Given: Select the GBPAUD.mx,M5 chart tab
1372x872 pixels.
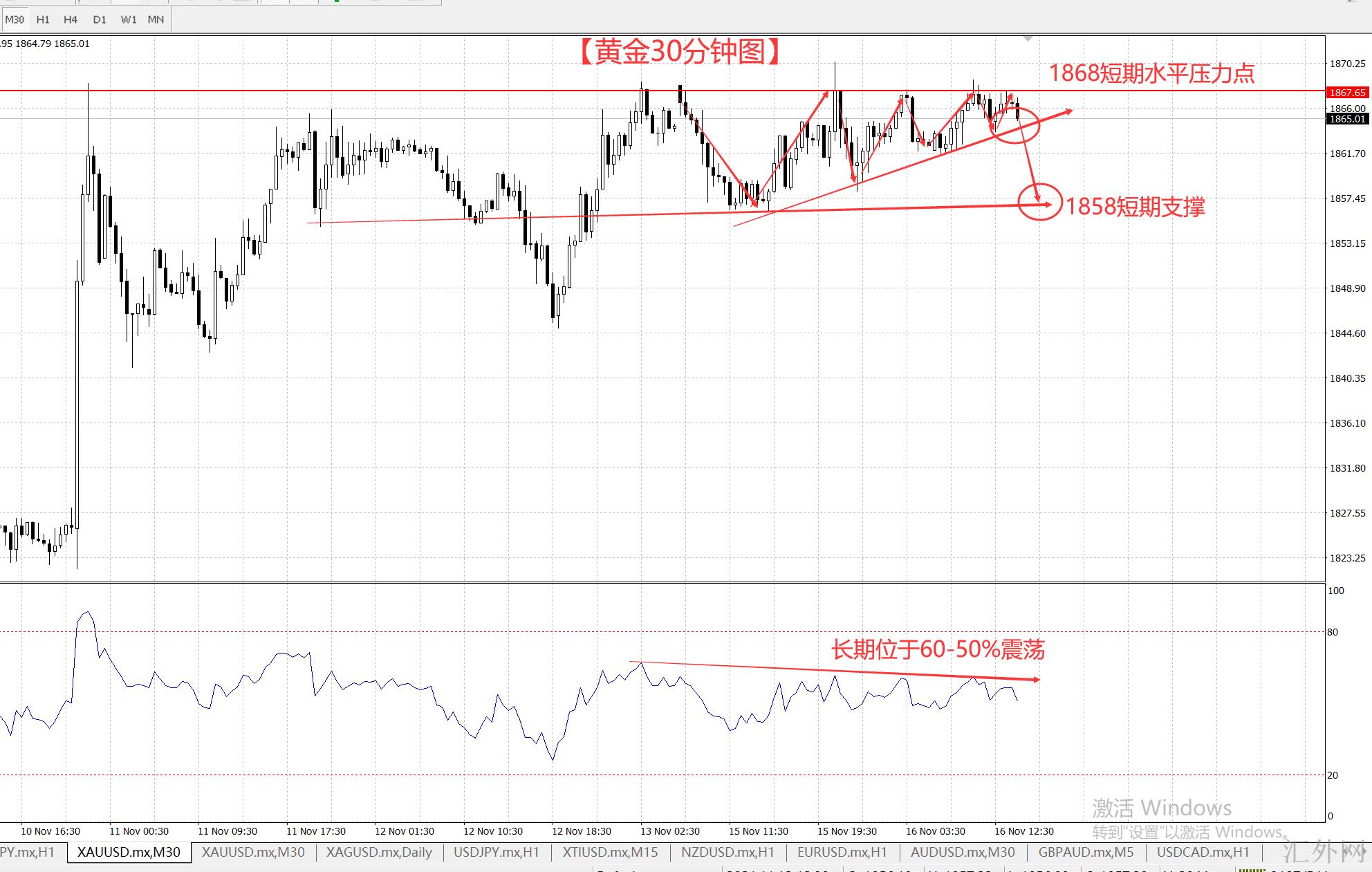Looking at the screenshot, I should coord(1086,852).
